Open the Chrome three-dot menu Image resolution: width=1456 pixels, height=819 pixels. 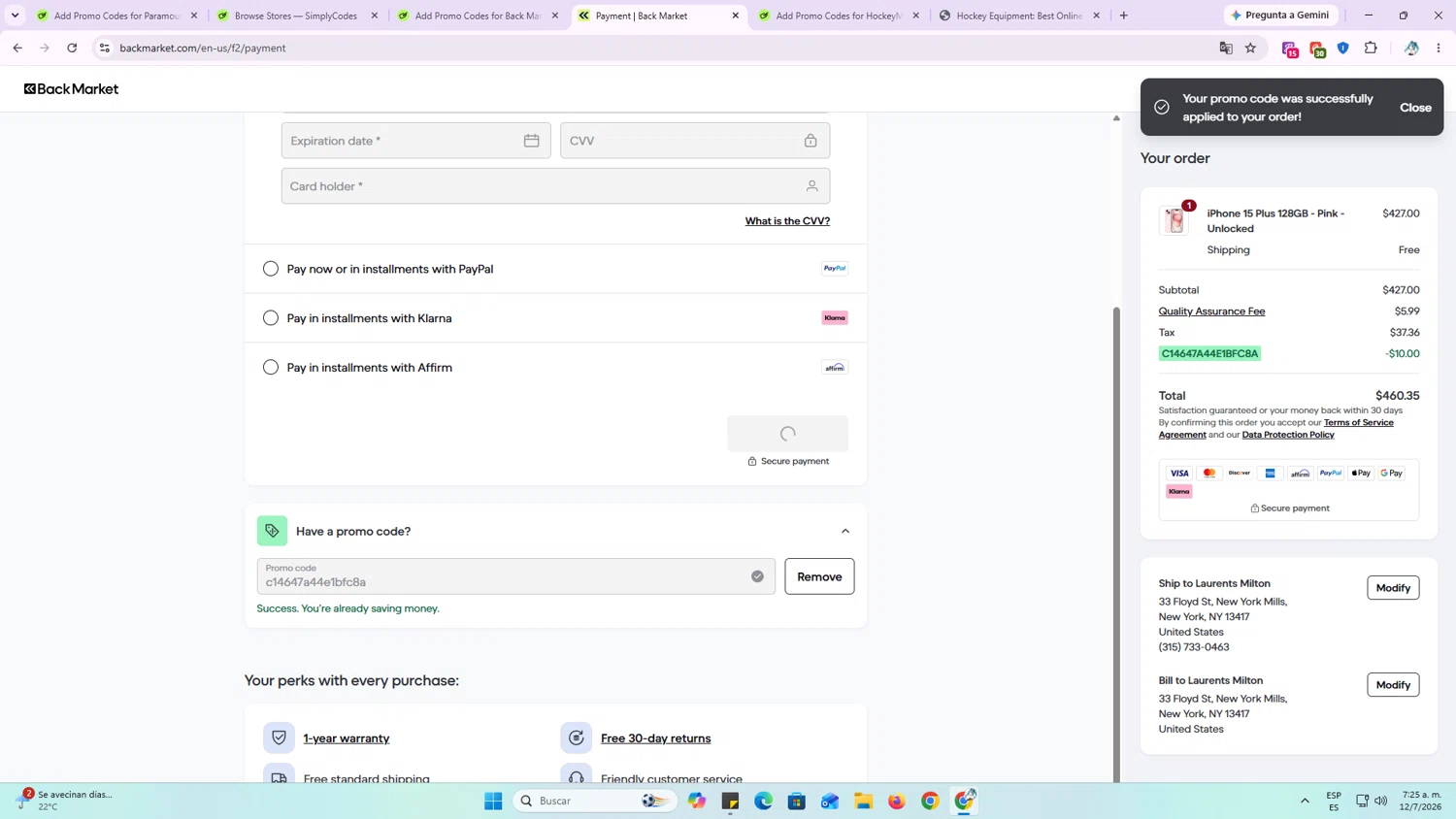[1439, 48]
